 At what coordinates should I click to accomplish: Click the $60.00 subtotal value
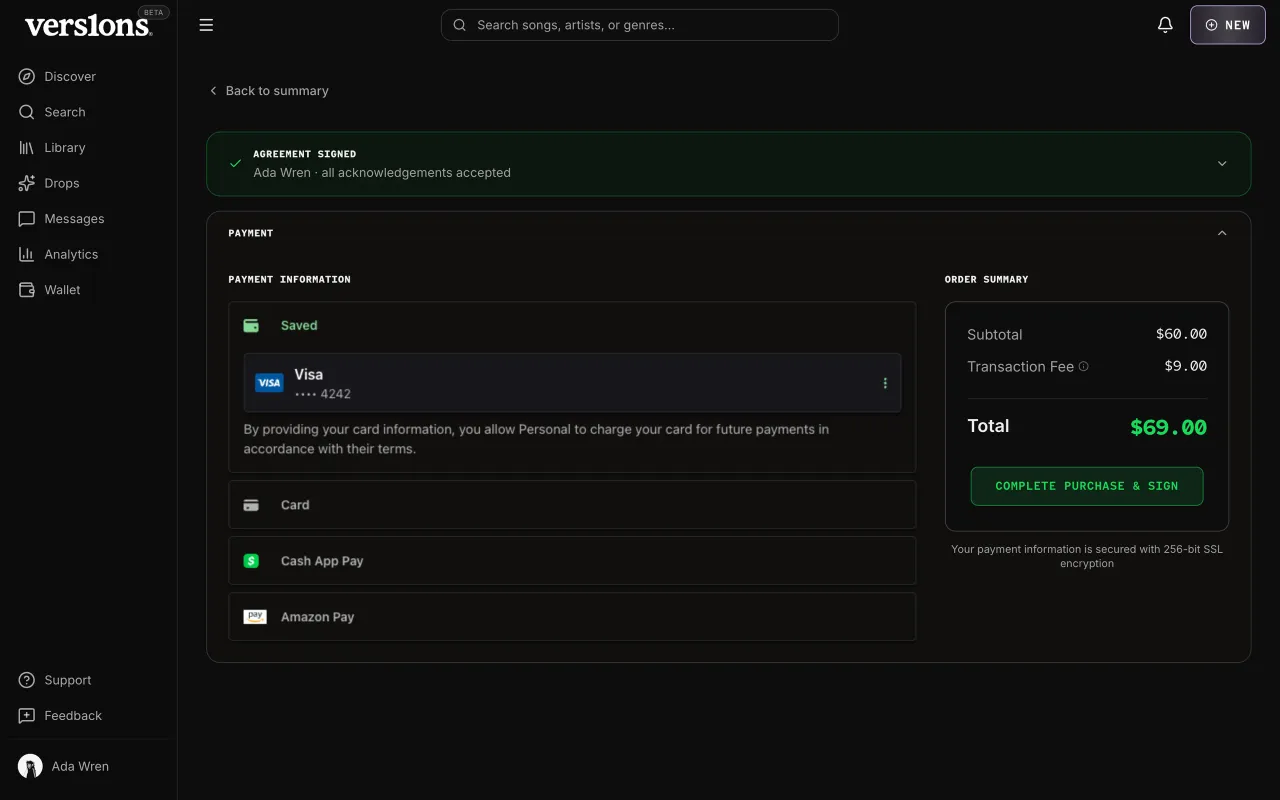click(x=1181, y=334)
